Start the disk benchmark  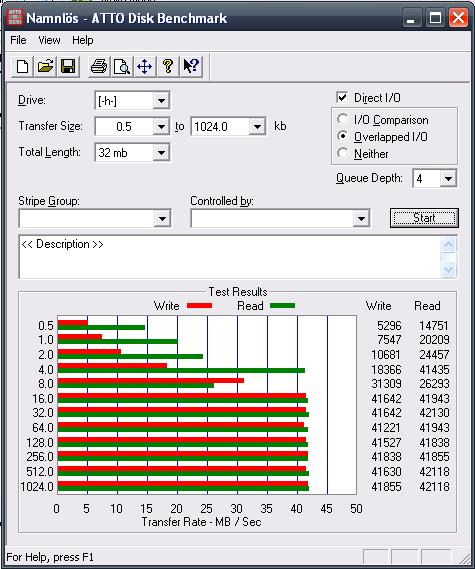[x=424, y=218]
